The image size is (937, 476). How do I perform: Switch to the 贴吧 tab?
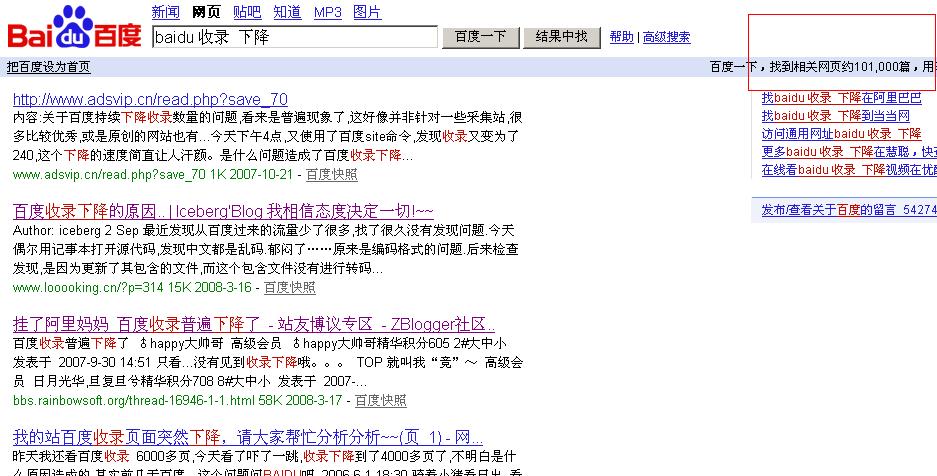(247, 12)
